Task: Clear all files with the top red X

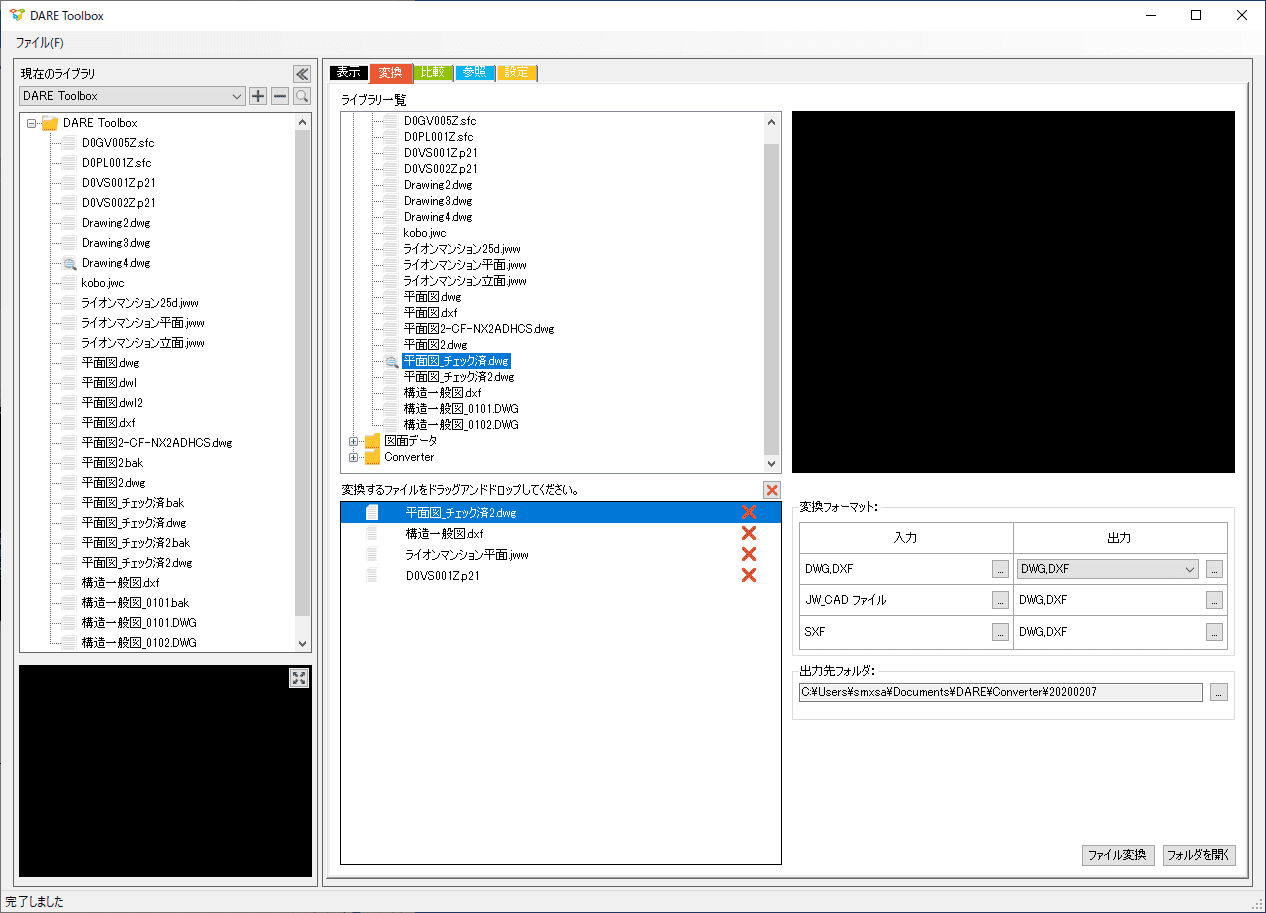Action: [x=771, y=490]
